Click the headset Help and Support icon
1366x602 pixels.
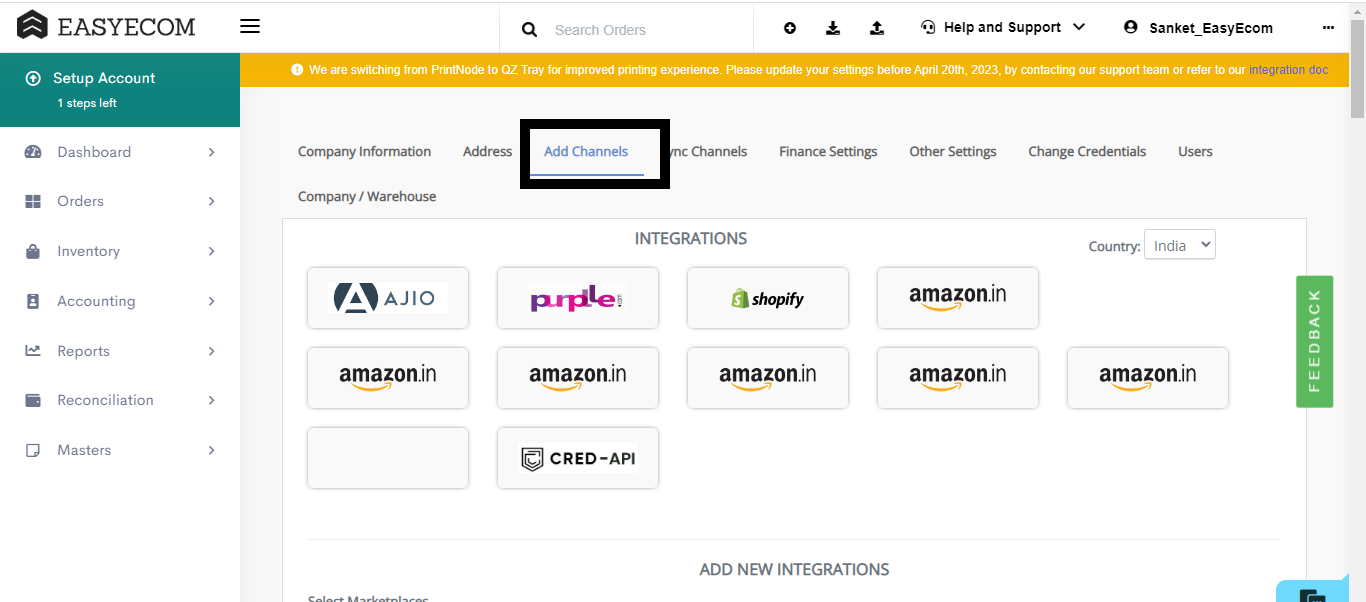click(928, 27)
